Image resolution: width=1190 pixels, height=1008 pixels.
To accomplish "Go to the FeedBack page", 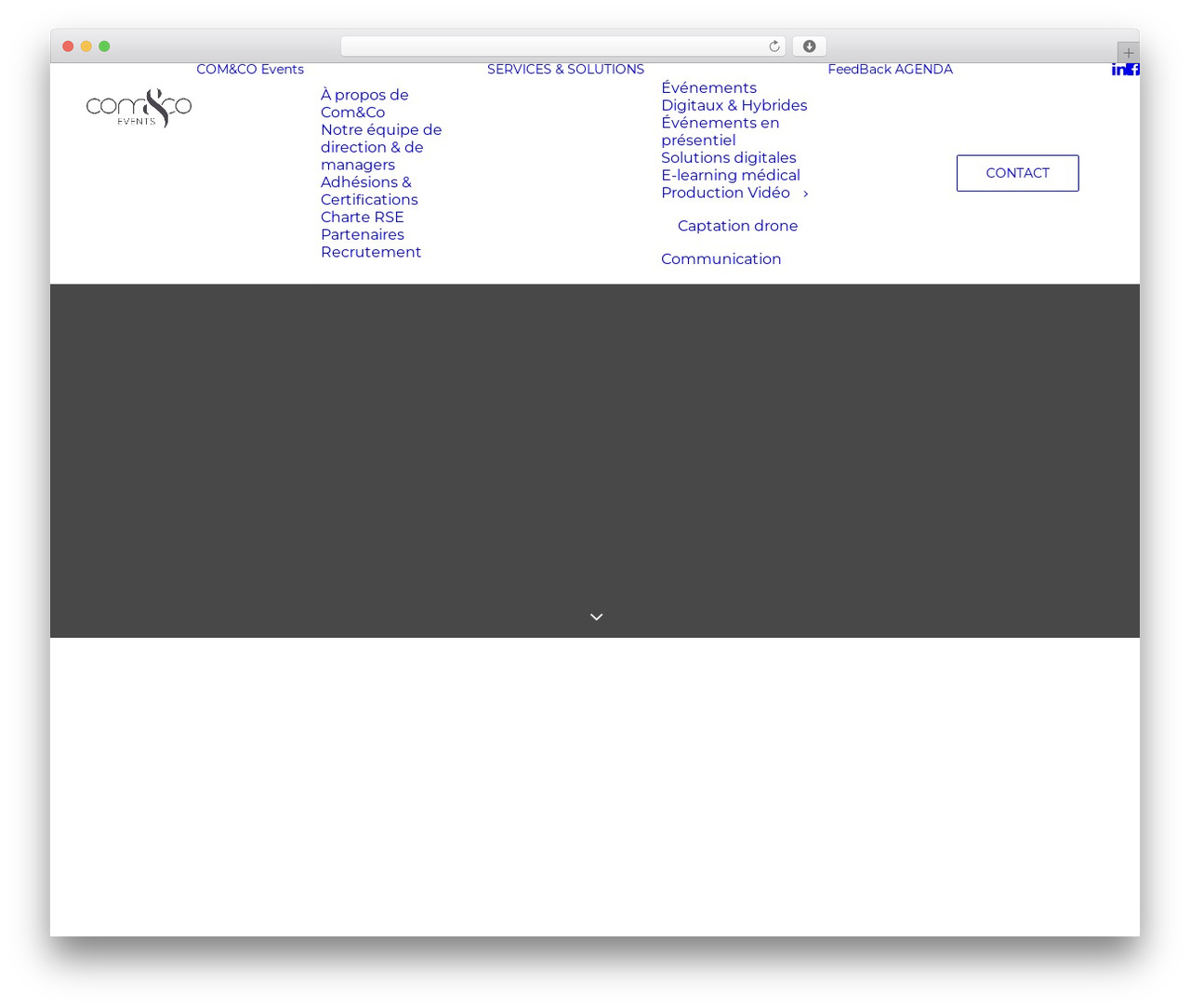I will (859, 70).
